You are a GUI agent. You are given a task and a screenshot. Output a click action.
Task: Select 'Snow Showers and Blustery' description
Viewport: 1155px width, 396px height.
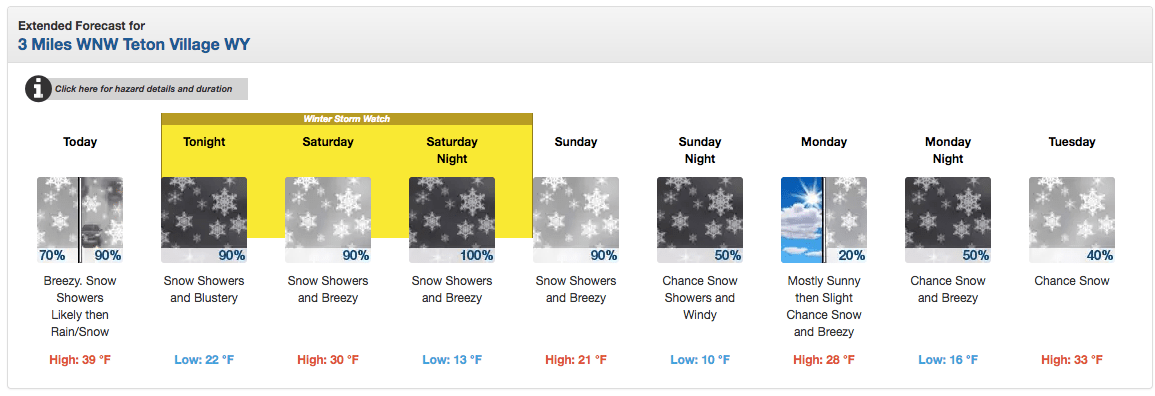204,289
